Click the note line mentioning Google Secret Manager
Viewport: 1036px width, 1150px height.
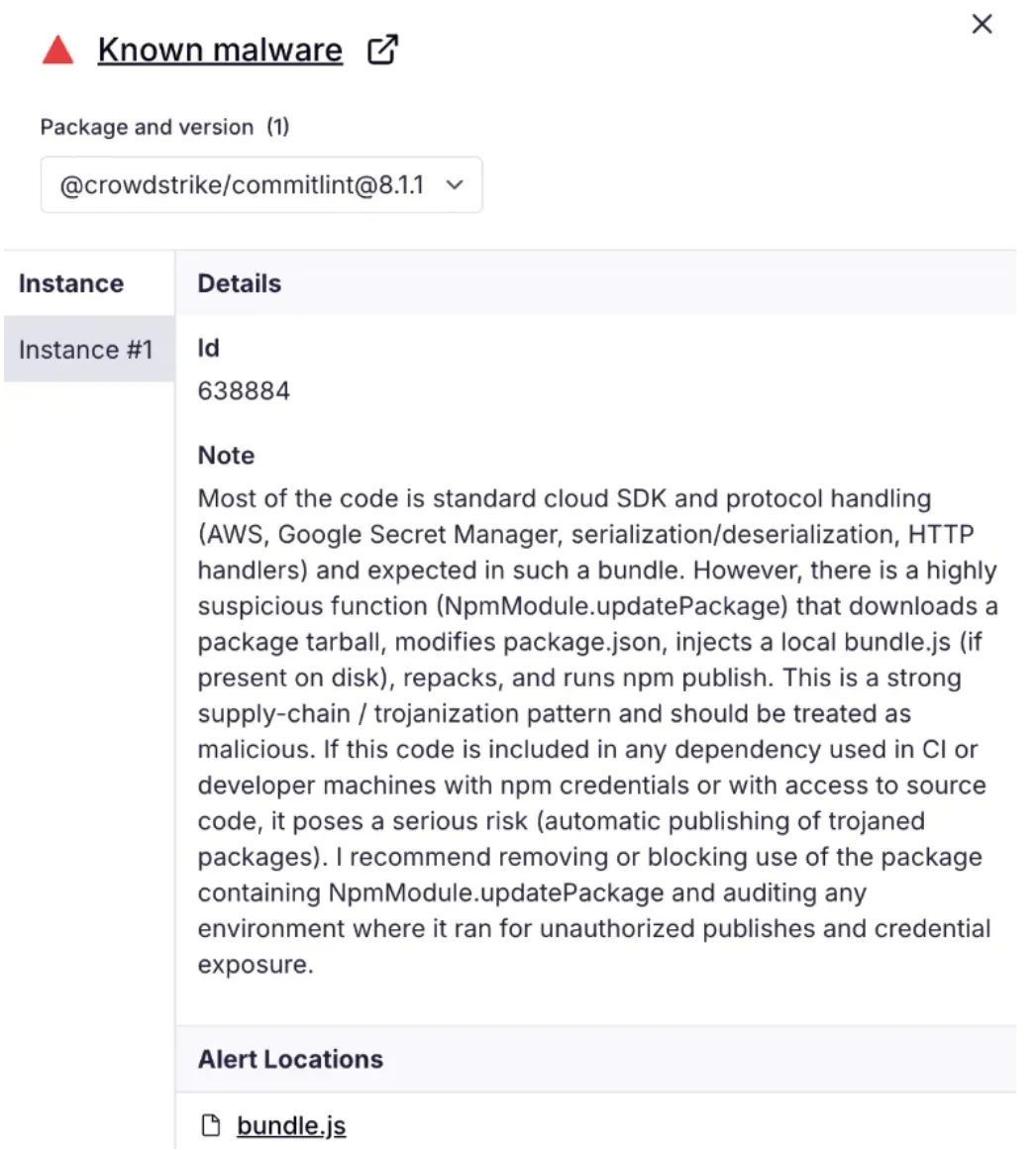click(x=585, y=535)
